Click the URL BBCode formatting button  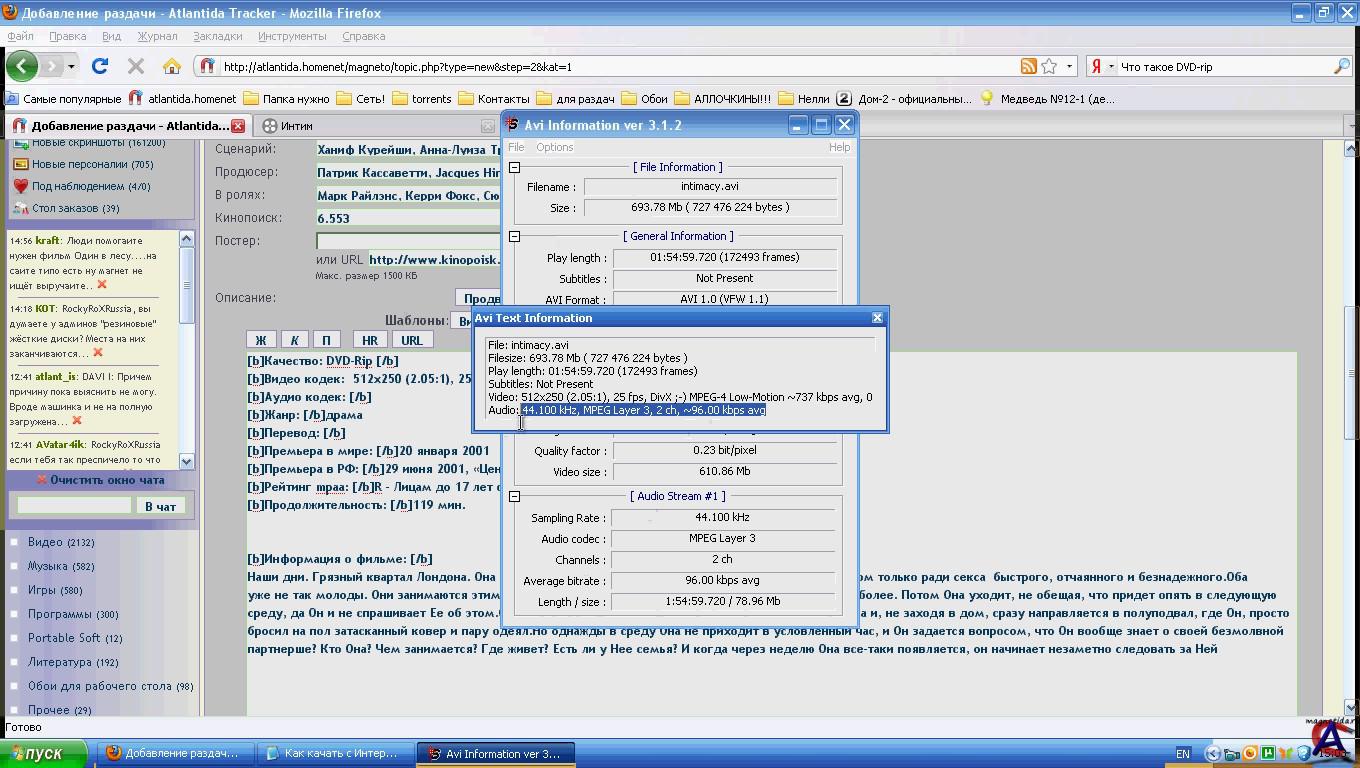point(411,340)
